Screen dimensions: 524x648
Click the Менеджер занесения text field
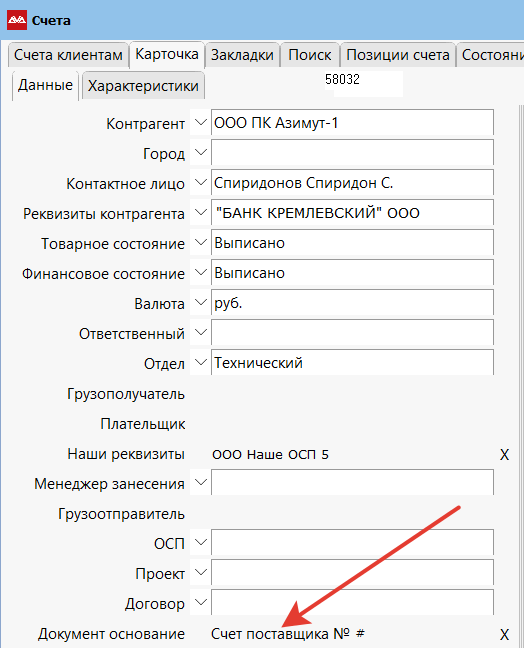pos(353,482)
